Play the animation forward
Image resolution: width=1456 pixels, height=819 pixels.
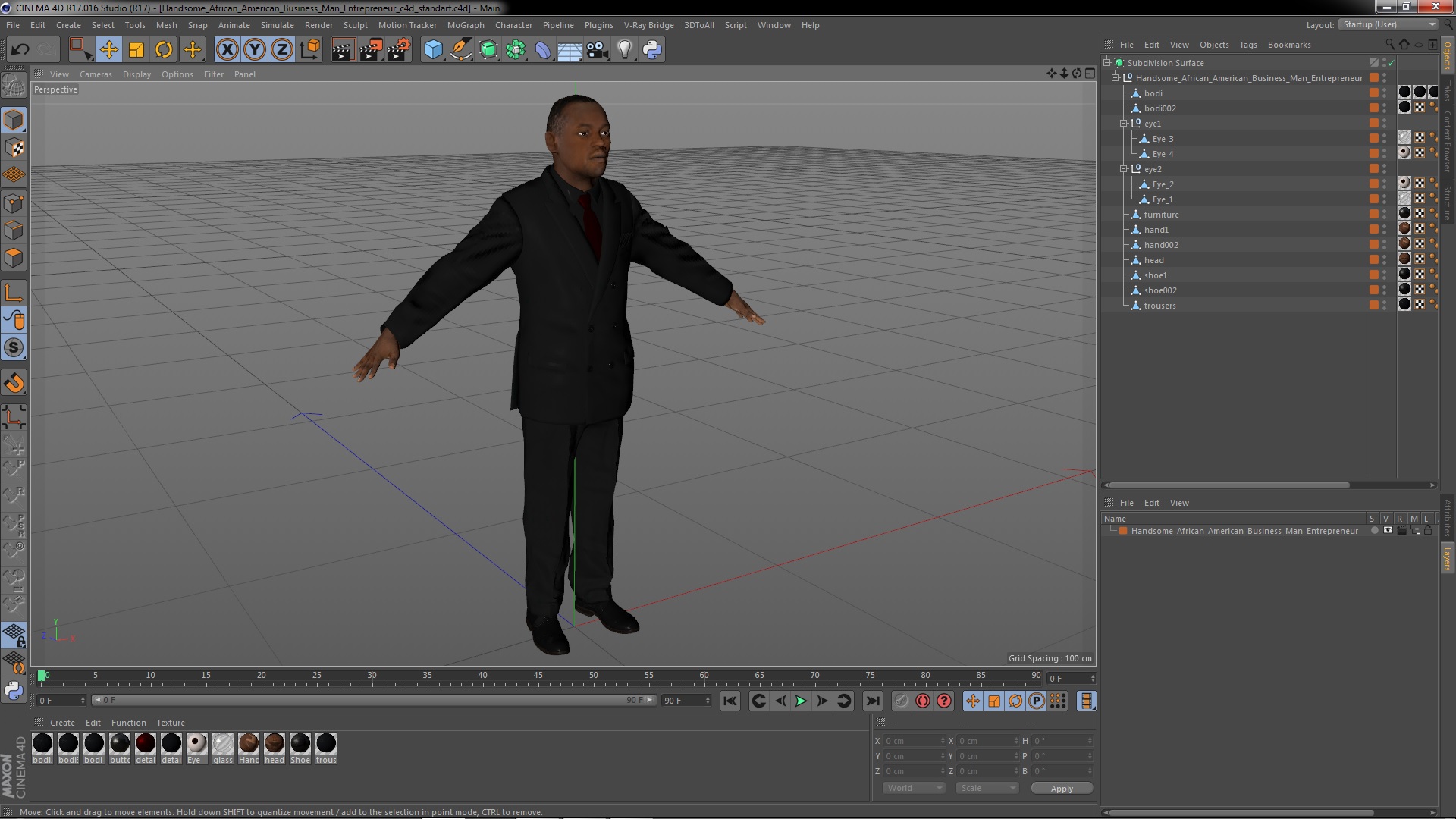pos(801,701)
